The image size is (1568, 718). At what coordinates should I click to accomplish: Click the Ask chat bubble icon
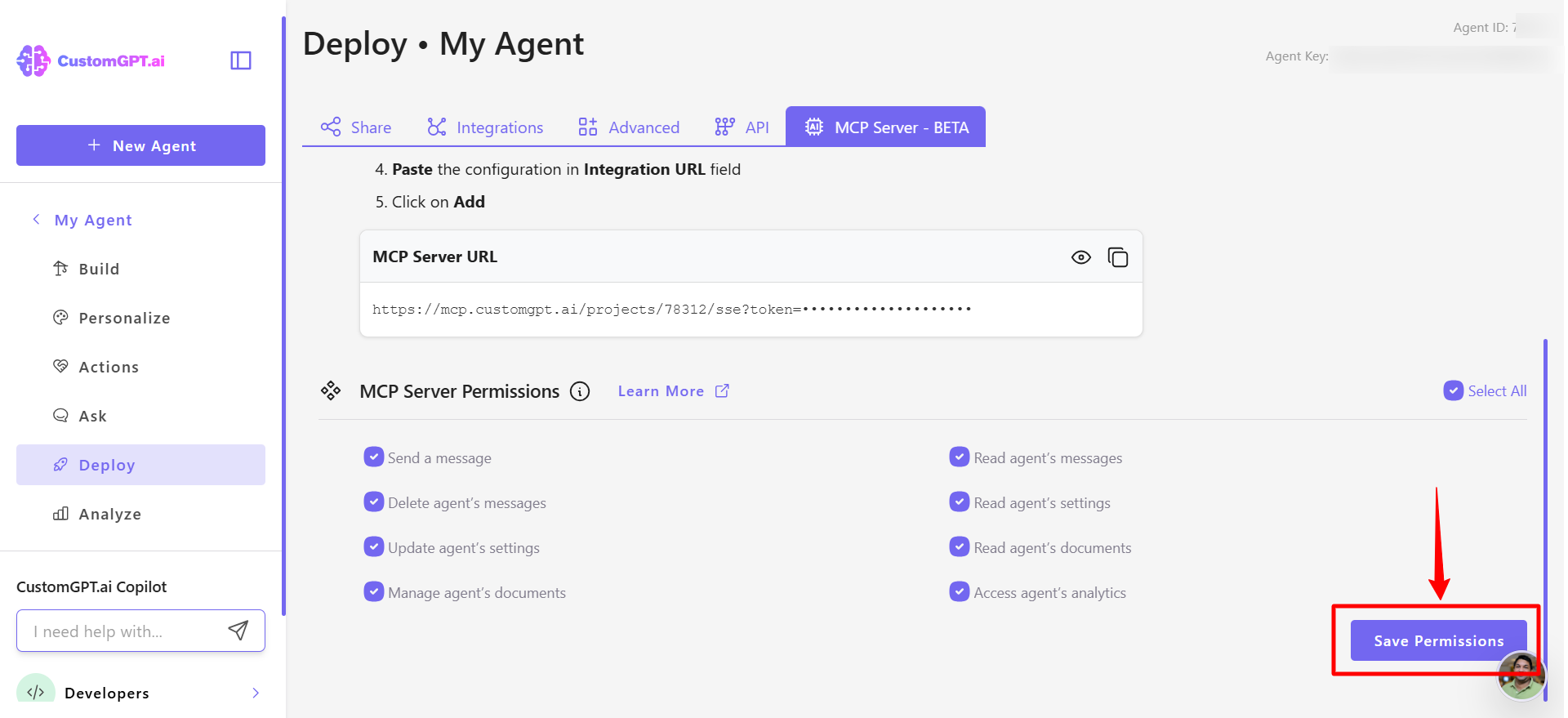click(60, 415)
